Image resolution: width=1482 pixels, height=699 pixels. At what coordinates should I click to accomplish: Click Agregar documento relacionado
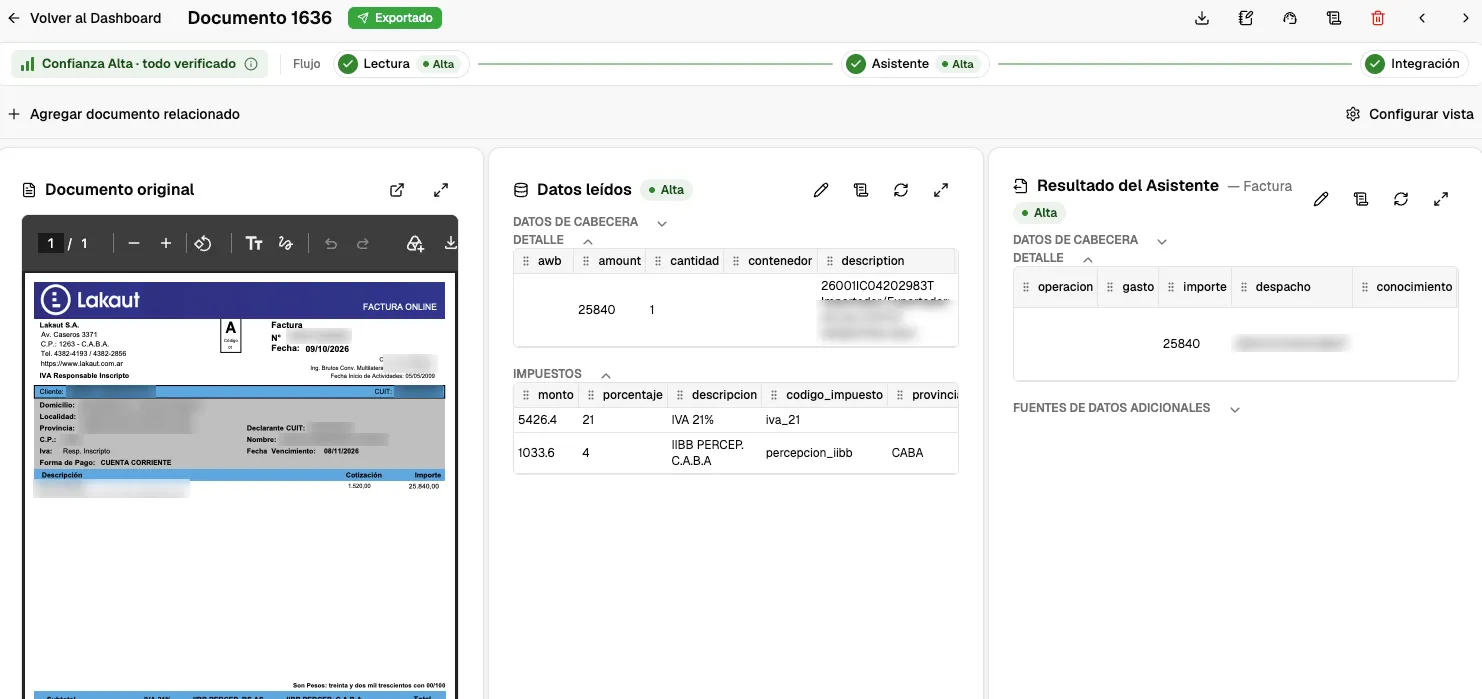124,114
